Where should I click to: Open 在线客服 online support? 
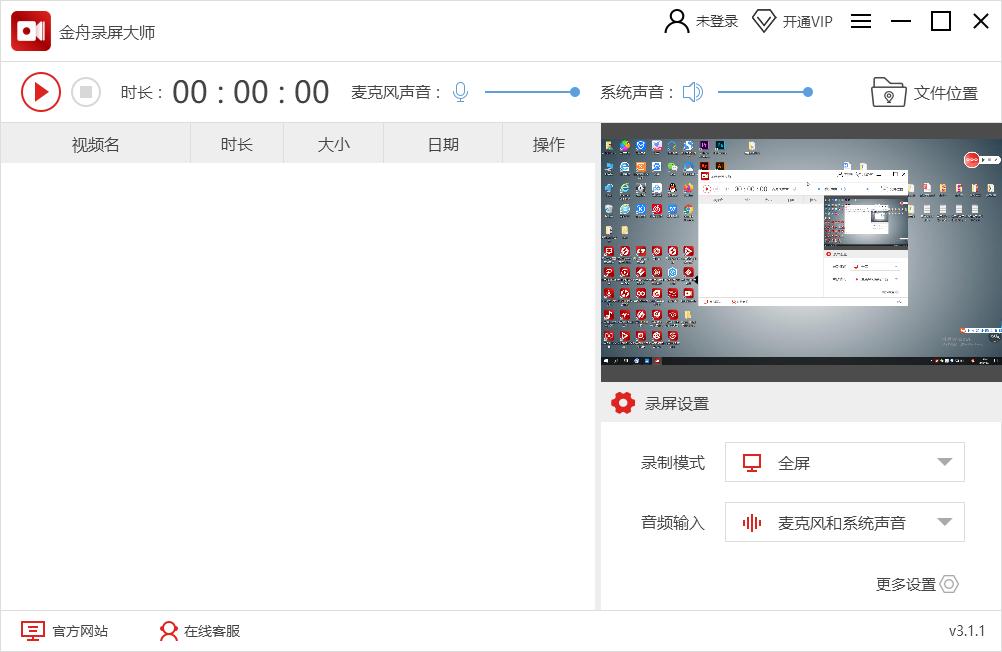[x=200, y=631]
